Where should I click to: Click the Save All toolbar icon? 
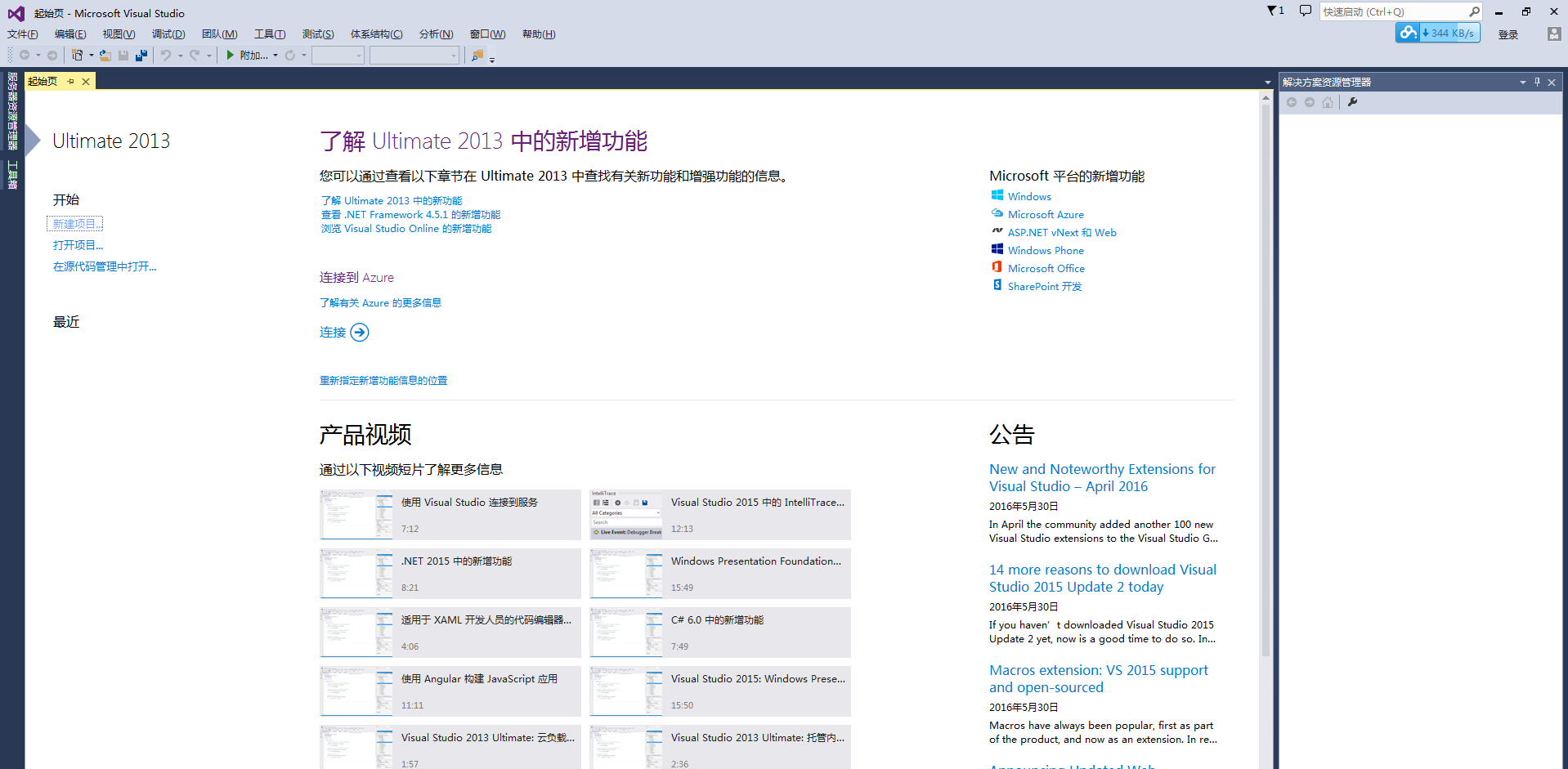click(141, 56)
